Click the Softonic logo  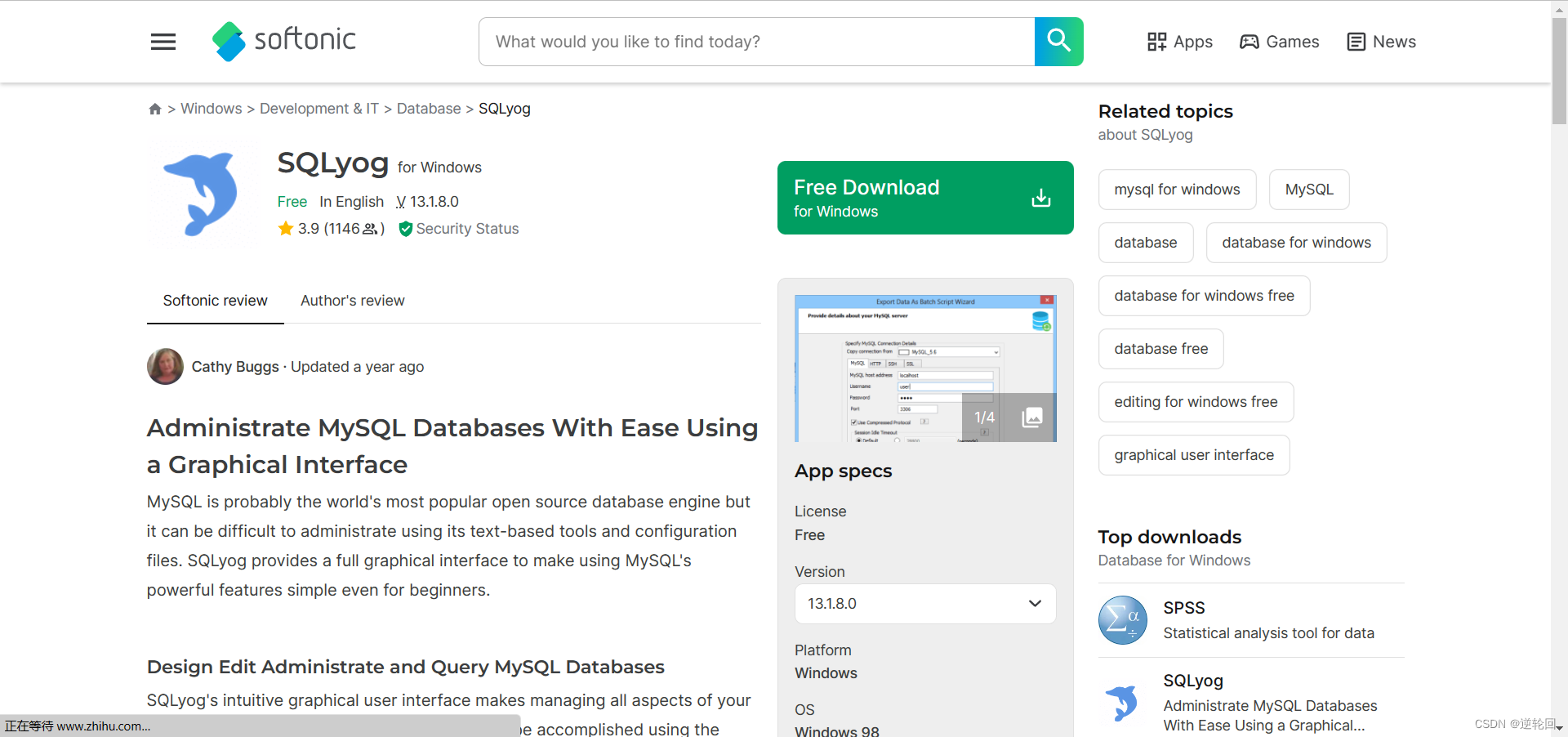[x=283, y=42]
